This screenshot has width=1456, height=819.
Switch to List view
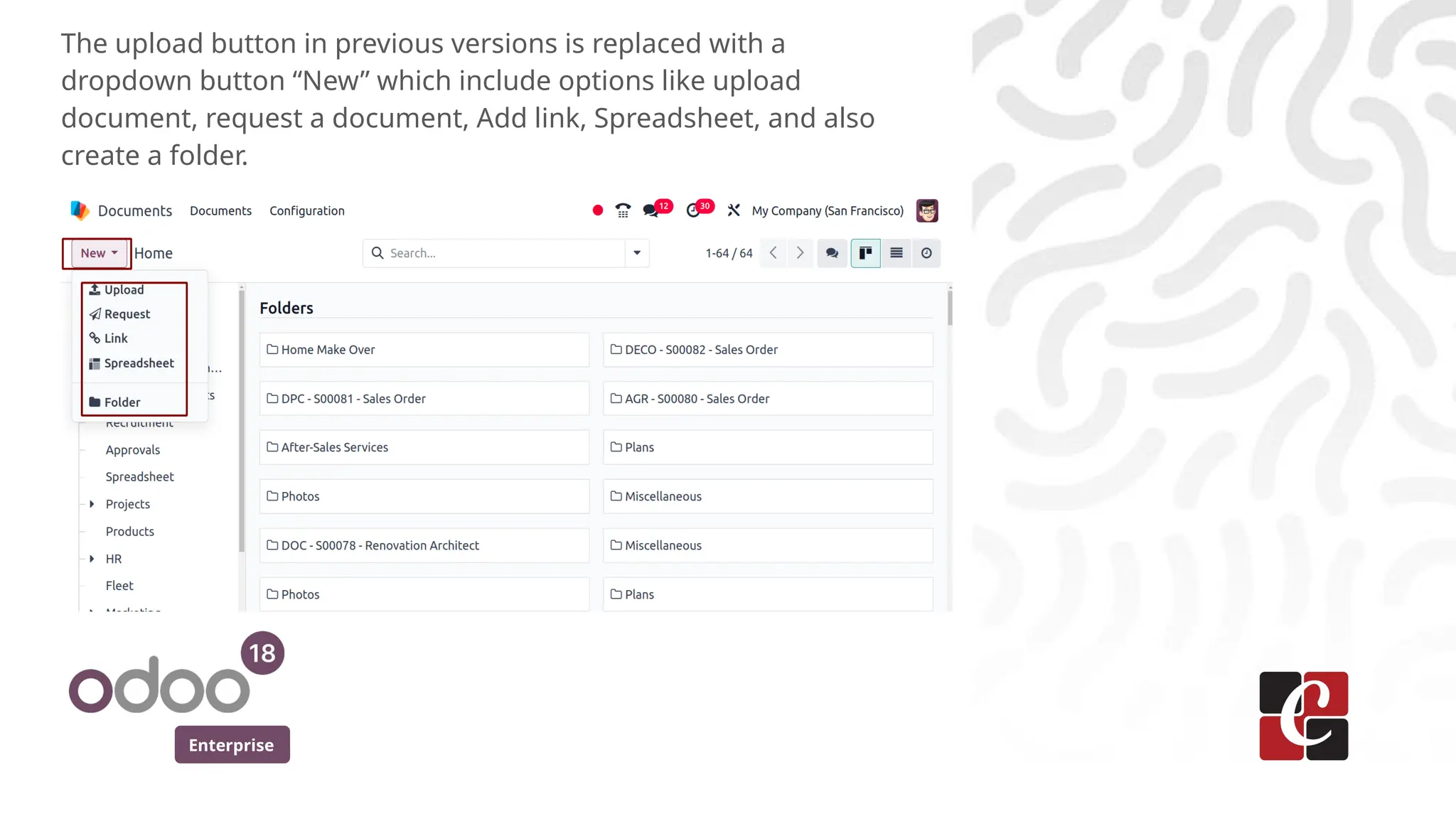[x=896, y=253]
